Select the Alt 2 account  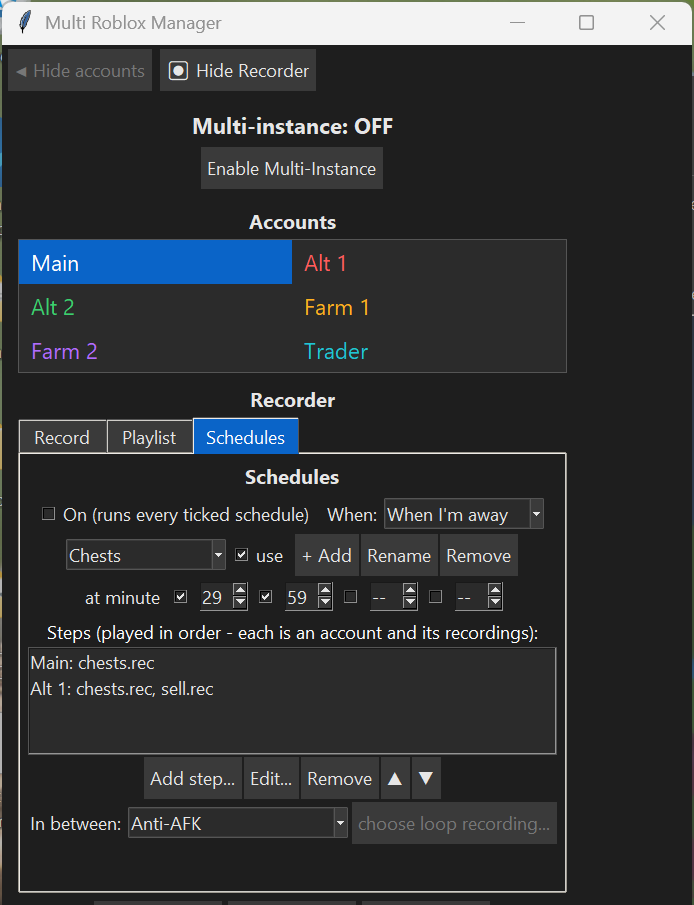155,307
